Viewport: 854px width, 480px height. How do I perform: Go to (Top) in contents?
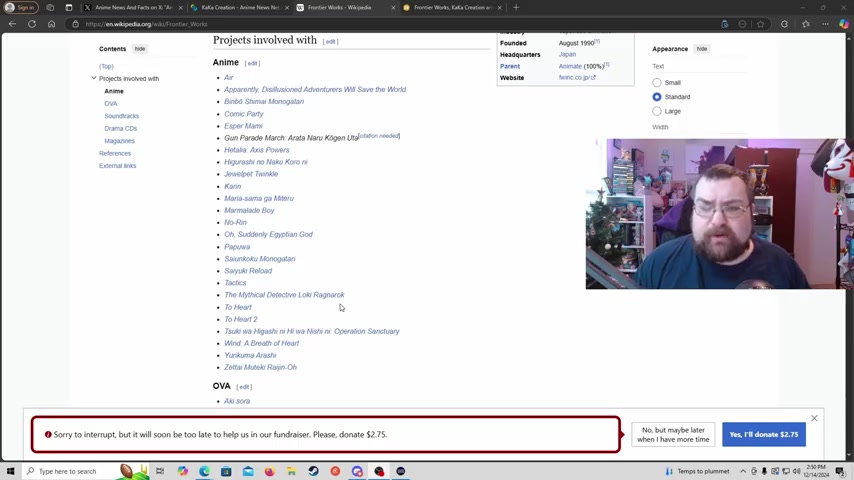point(106,66)
